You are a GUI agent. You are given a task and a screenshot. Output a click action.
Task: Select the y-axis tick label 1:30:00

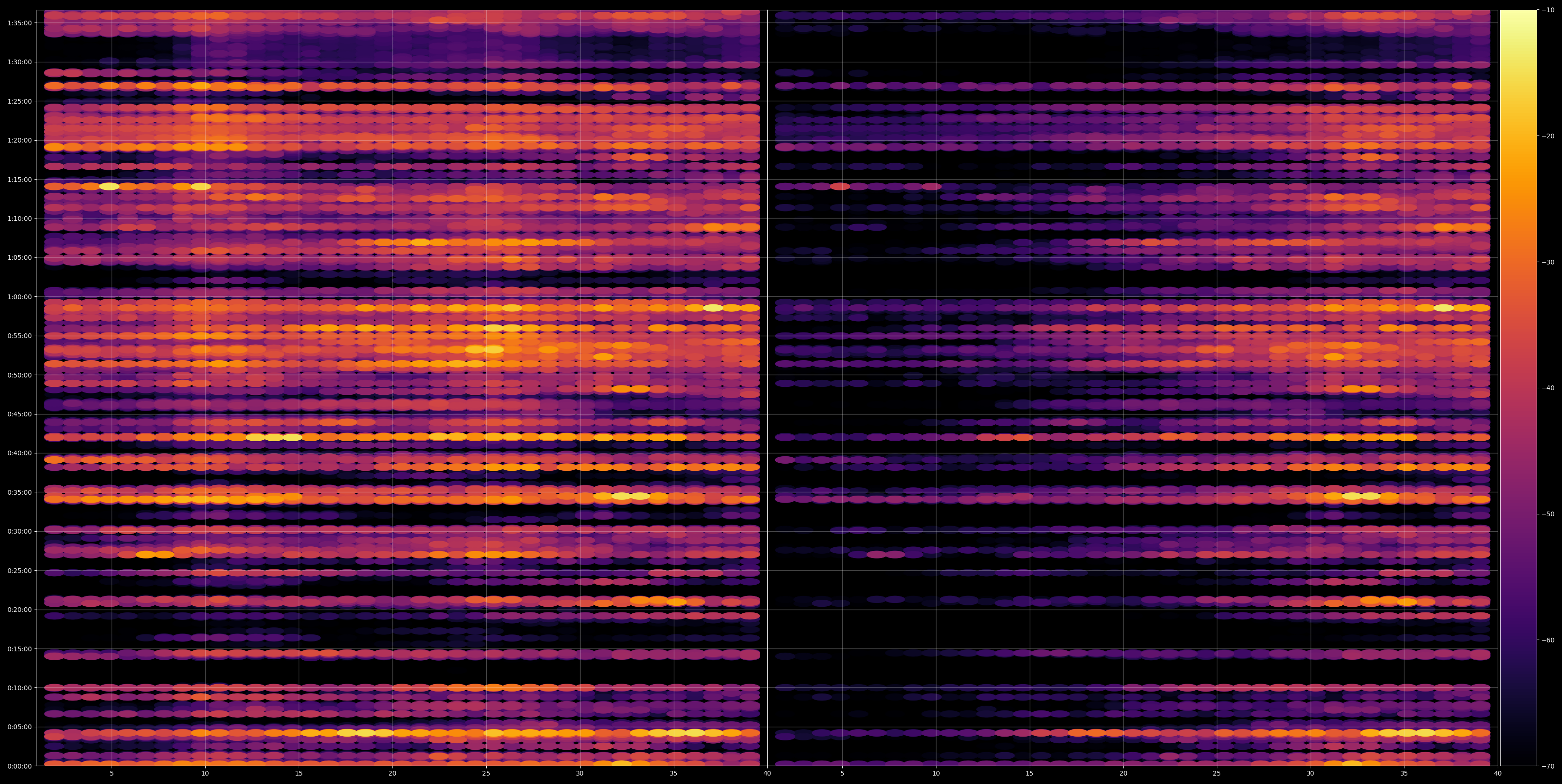[20, 62]
